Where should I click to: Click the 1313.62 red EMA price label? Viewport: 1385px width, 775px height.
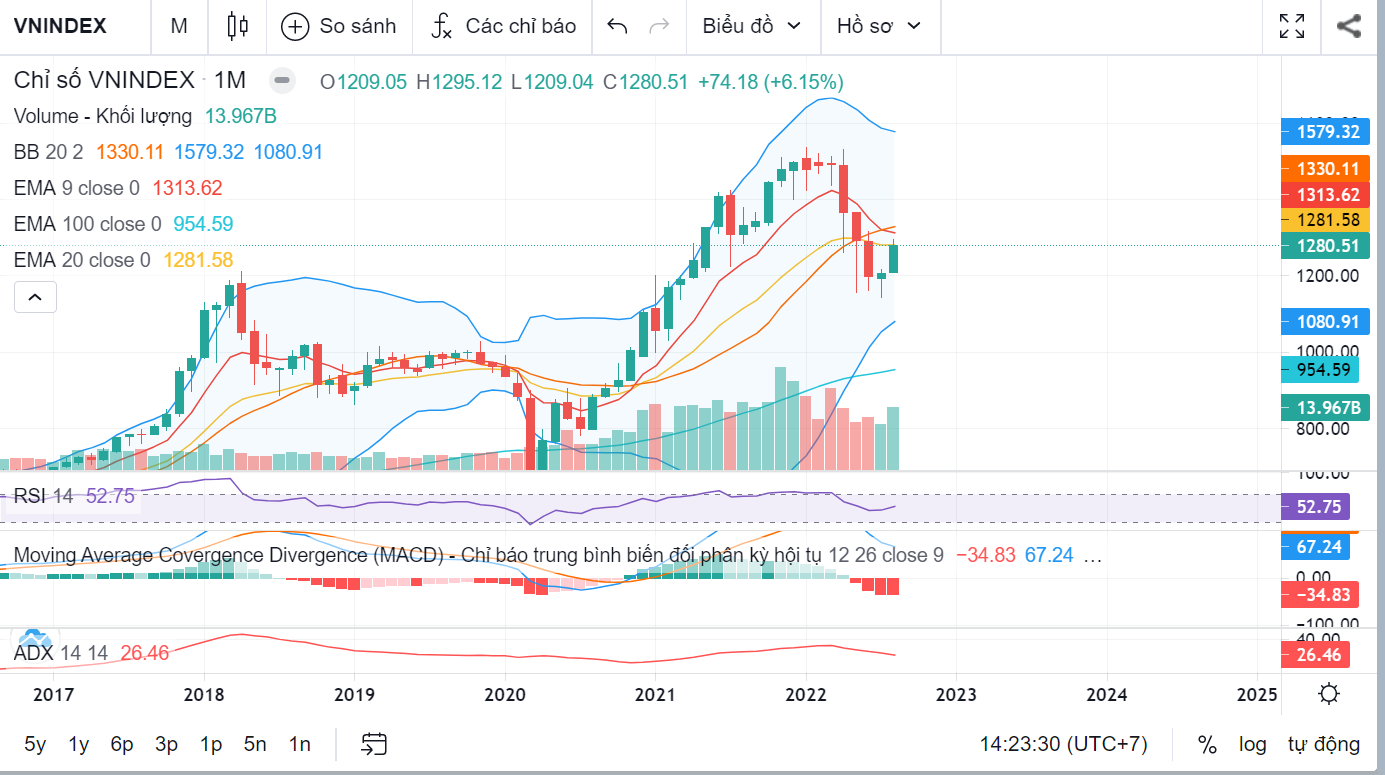[x=1328, y=194]
